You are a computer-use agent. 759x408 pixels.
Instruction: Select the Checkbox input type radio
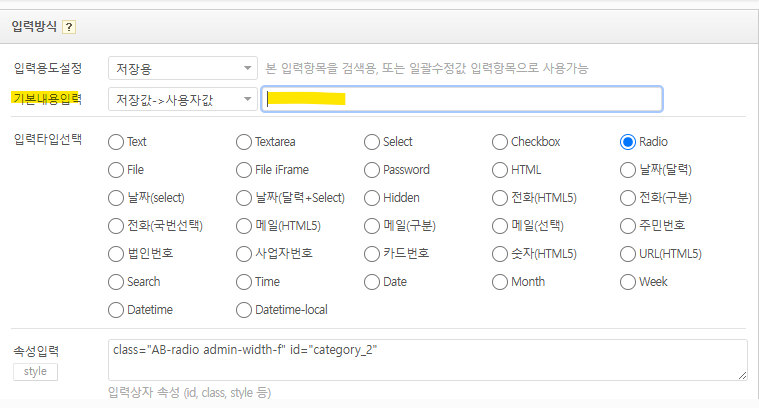[x=500, y=142]
